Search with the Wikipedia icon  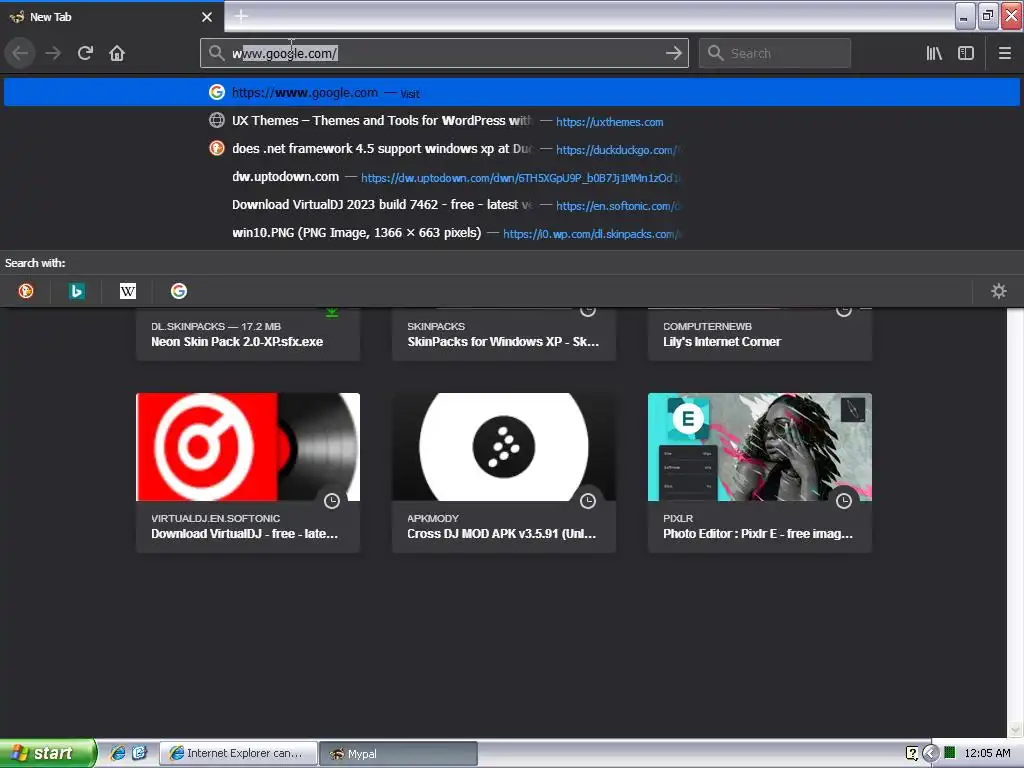click(128, 291)
